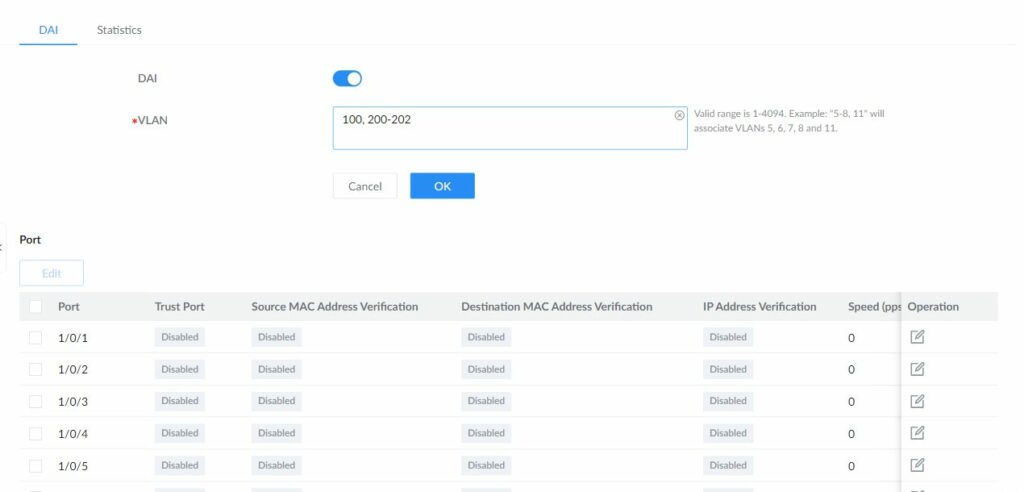Turn off the DAI switch

347,78
